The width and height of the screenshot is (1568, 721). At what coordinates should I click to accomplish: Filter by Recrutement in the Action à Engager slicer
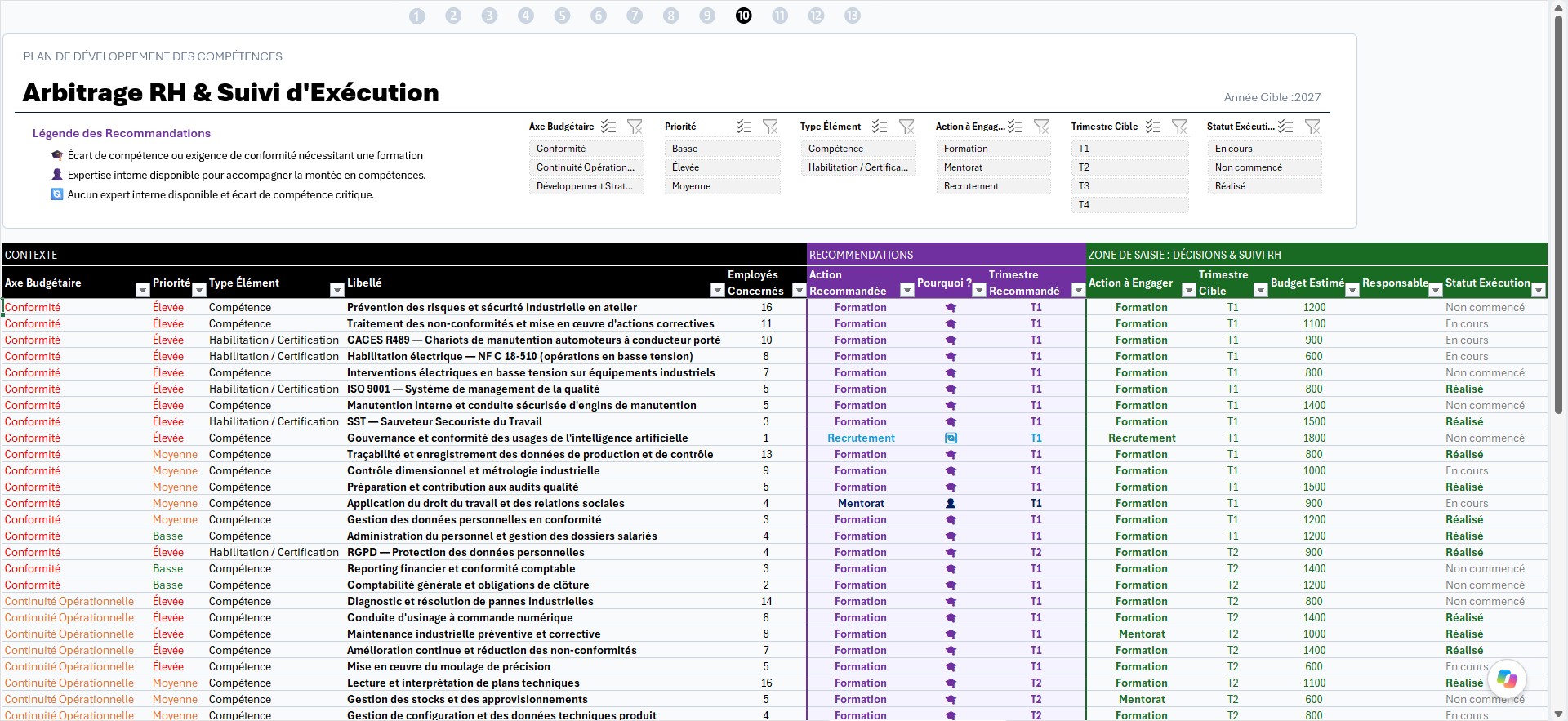pos(993,186)
